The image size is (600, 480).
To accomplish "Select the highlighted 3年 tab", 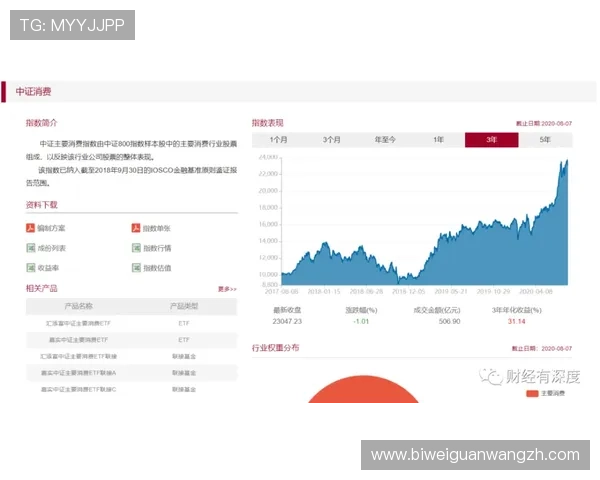I will tap(492, 140).
